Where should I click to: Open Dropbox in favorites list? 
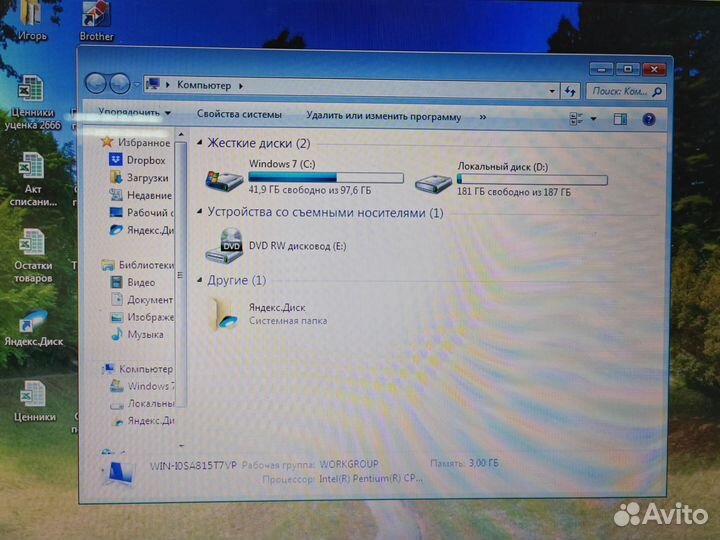(x=137, y=160)
